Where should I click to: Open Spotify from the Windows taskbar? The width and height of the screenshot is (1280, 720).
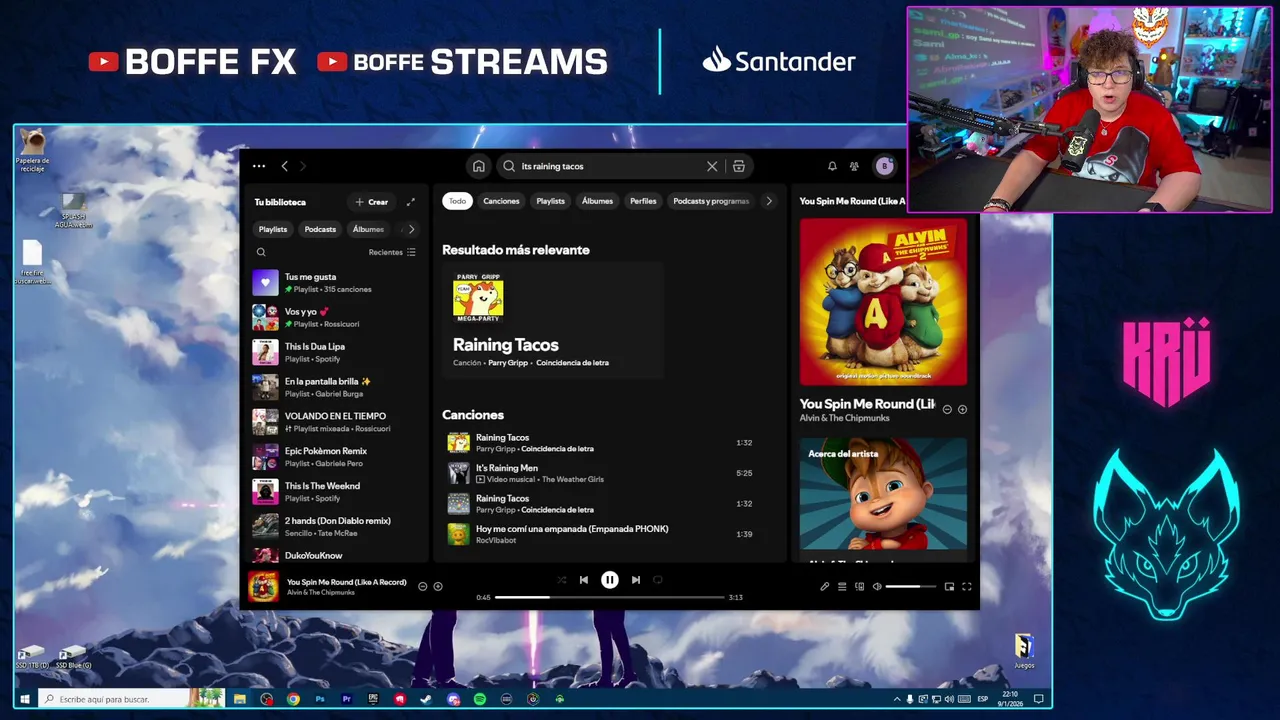(x=480, y=699)
